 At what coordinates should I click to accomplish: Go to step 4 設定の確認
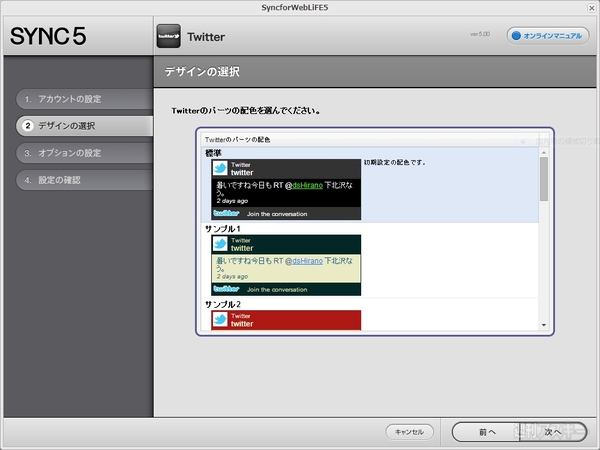[x=84, y=180]
